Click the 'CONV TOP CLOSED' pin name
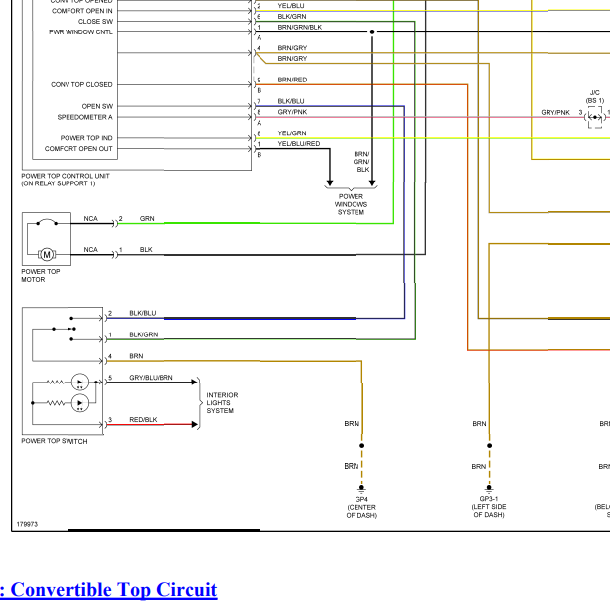This screenshot has height=608, width=610. (82, 84)
